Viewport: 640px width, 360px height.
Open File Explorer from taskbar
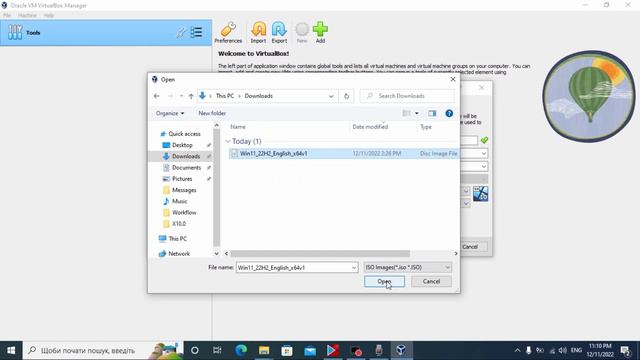[x=264, y=350]
